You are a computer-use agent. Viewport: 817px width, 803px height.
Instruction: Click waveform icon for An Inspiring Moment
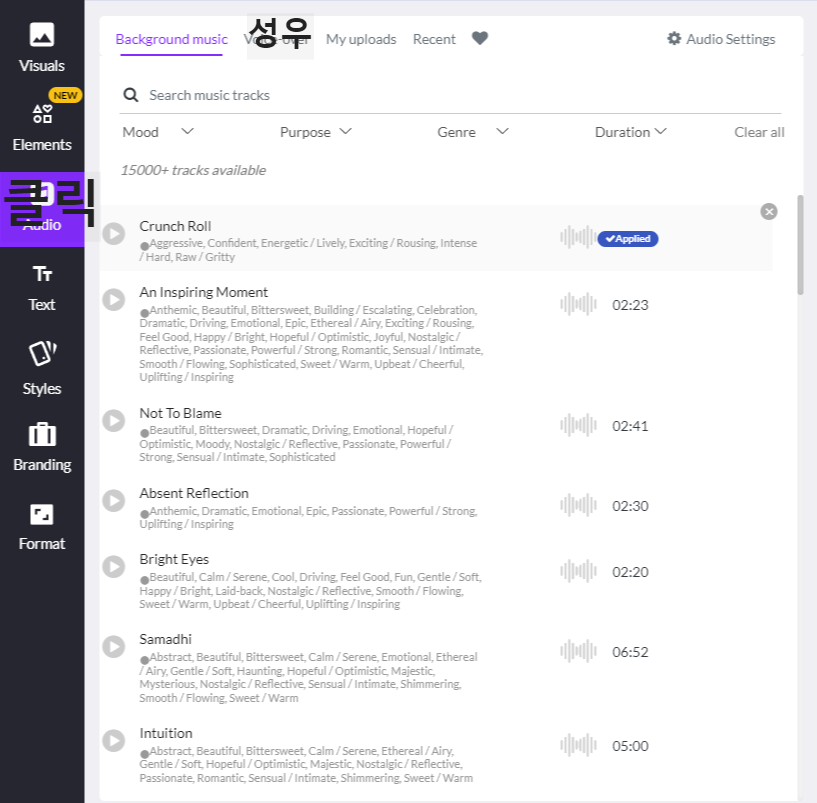tap(578, 304)
